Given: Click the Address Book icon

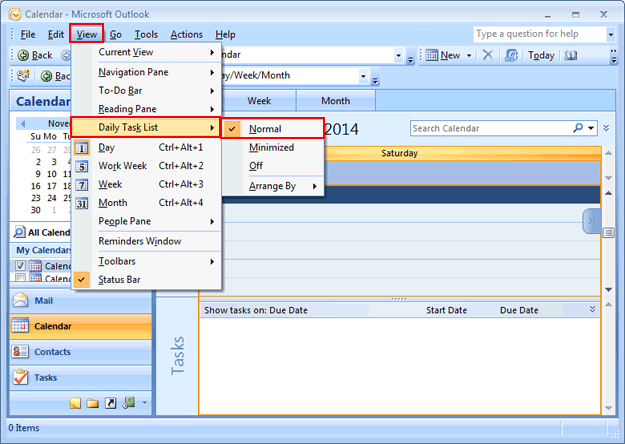Looking at the screenshot, I should 571,55.
